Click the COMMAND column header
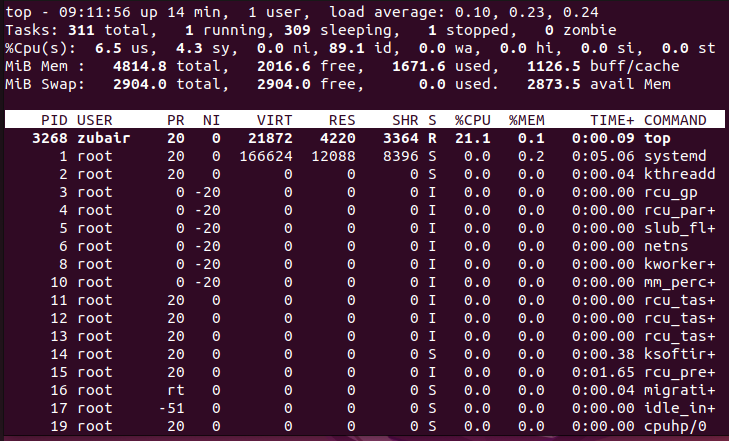Viewport: 729px width, 441px height. (x=675, y=120)
